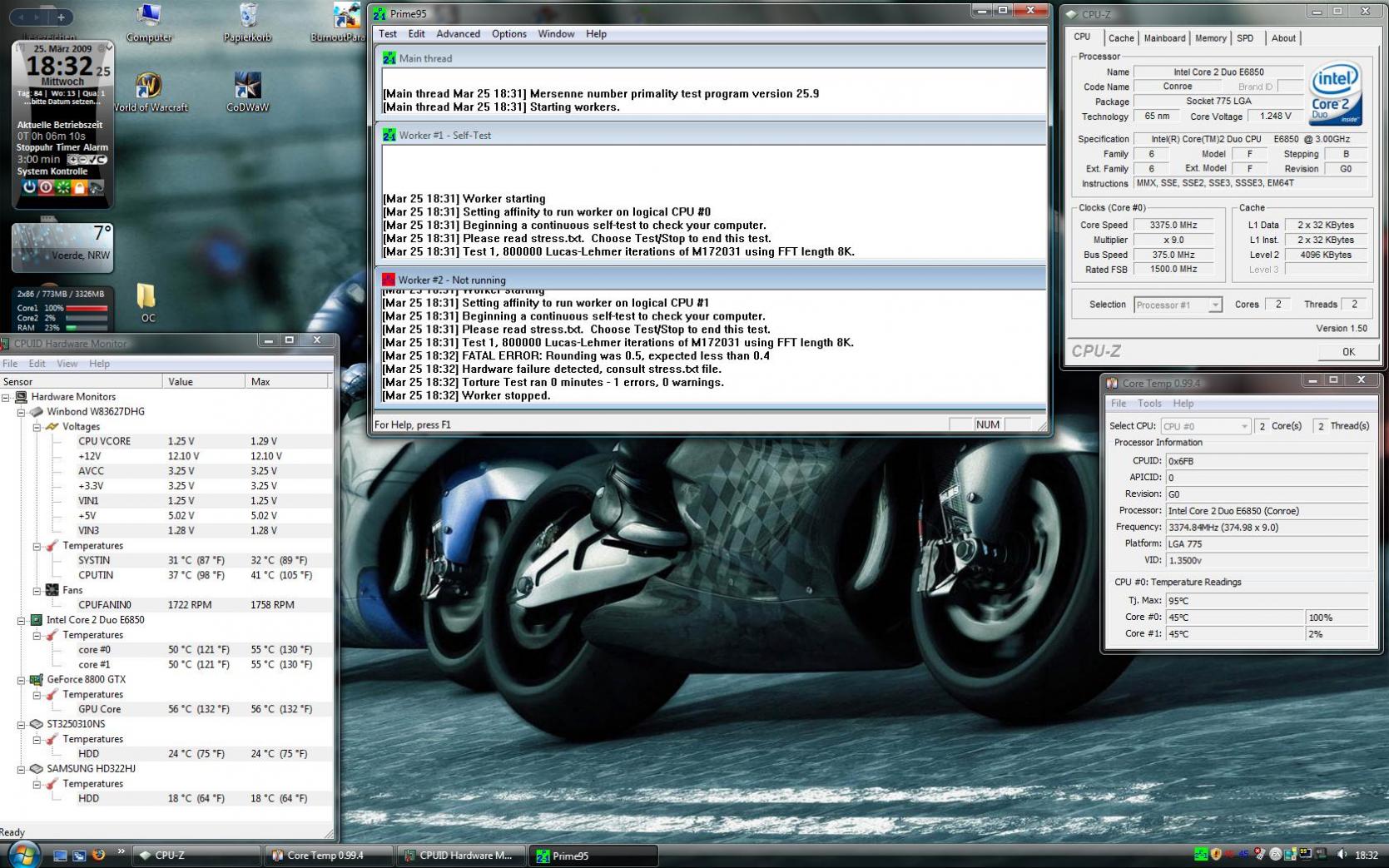Screen dimensions: 1389x868
Task: Click the CPUID Hardware Monitor taskbar button
Action: pos(461,856)
